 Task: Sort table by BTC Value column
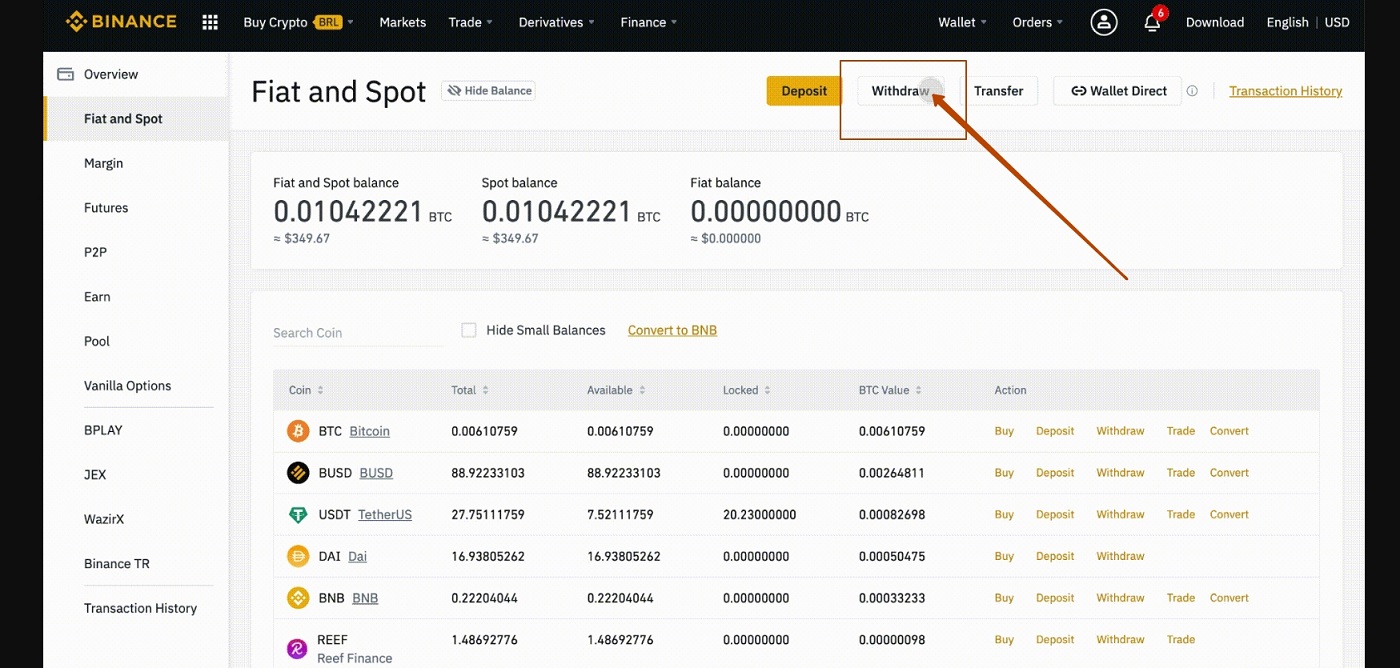[890, 390]
